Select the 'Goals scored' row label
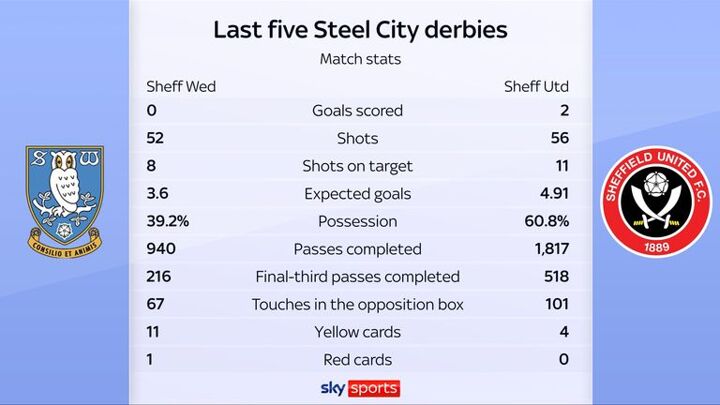This screenshot has height=405, width=720. click(357, 111)
